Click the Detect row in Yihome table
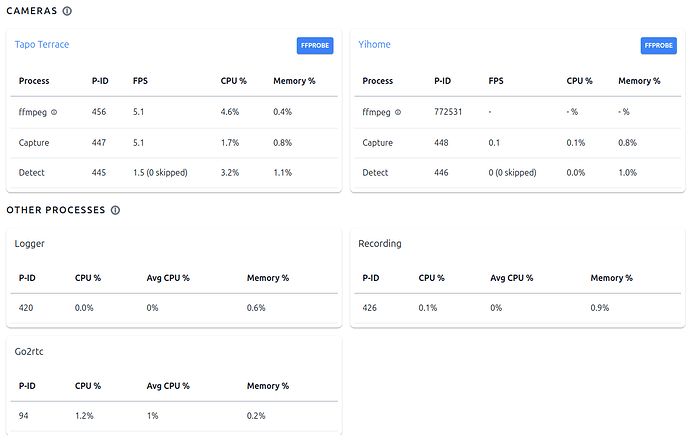690x435 pixels. tap(375, 172)
